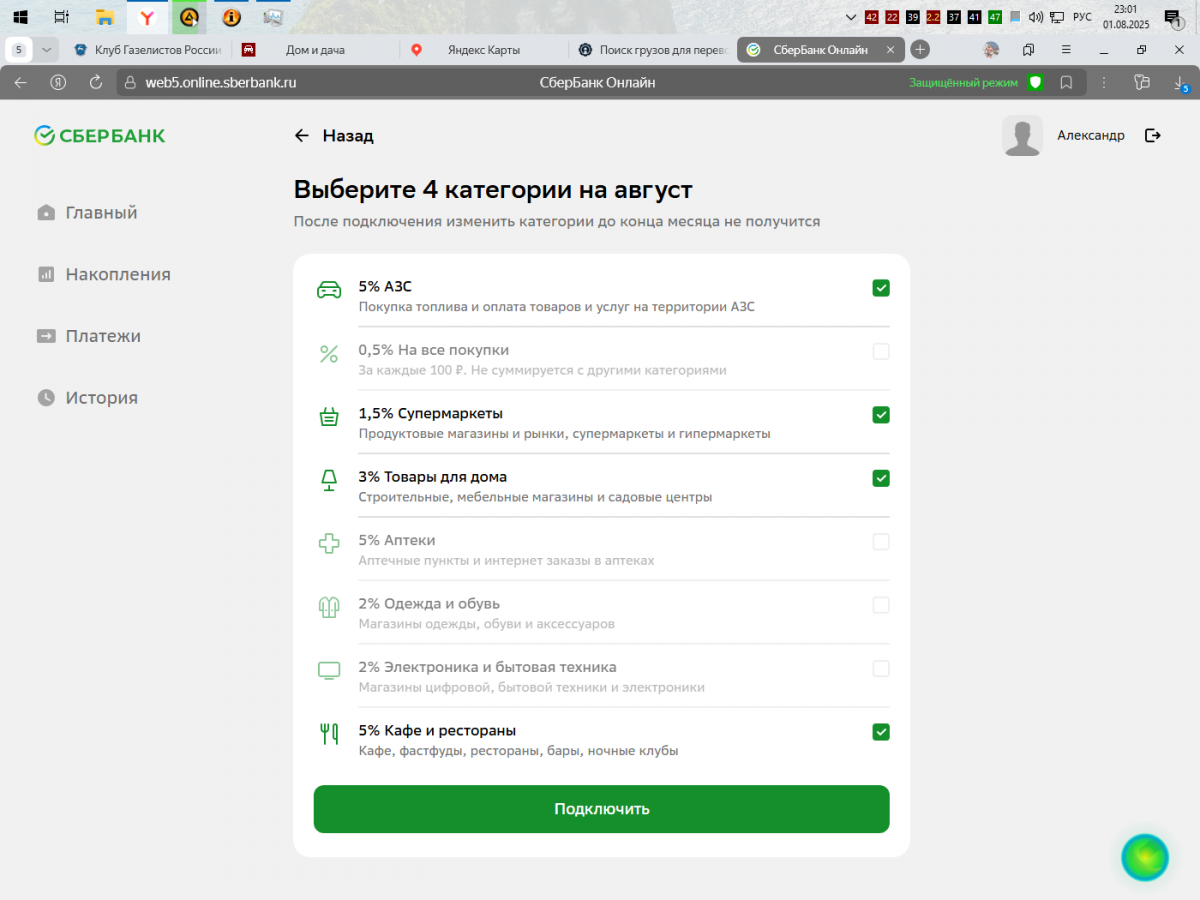Image resolution: width=1200 pixels, height=900 pixels.
Task: Expand the tab groups dropdown arrow
Action: click(x=46, y=49)
